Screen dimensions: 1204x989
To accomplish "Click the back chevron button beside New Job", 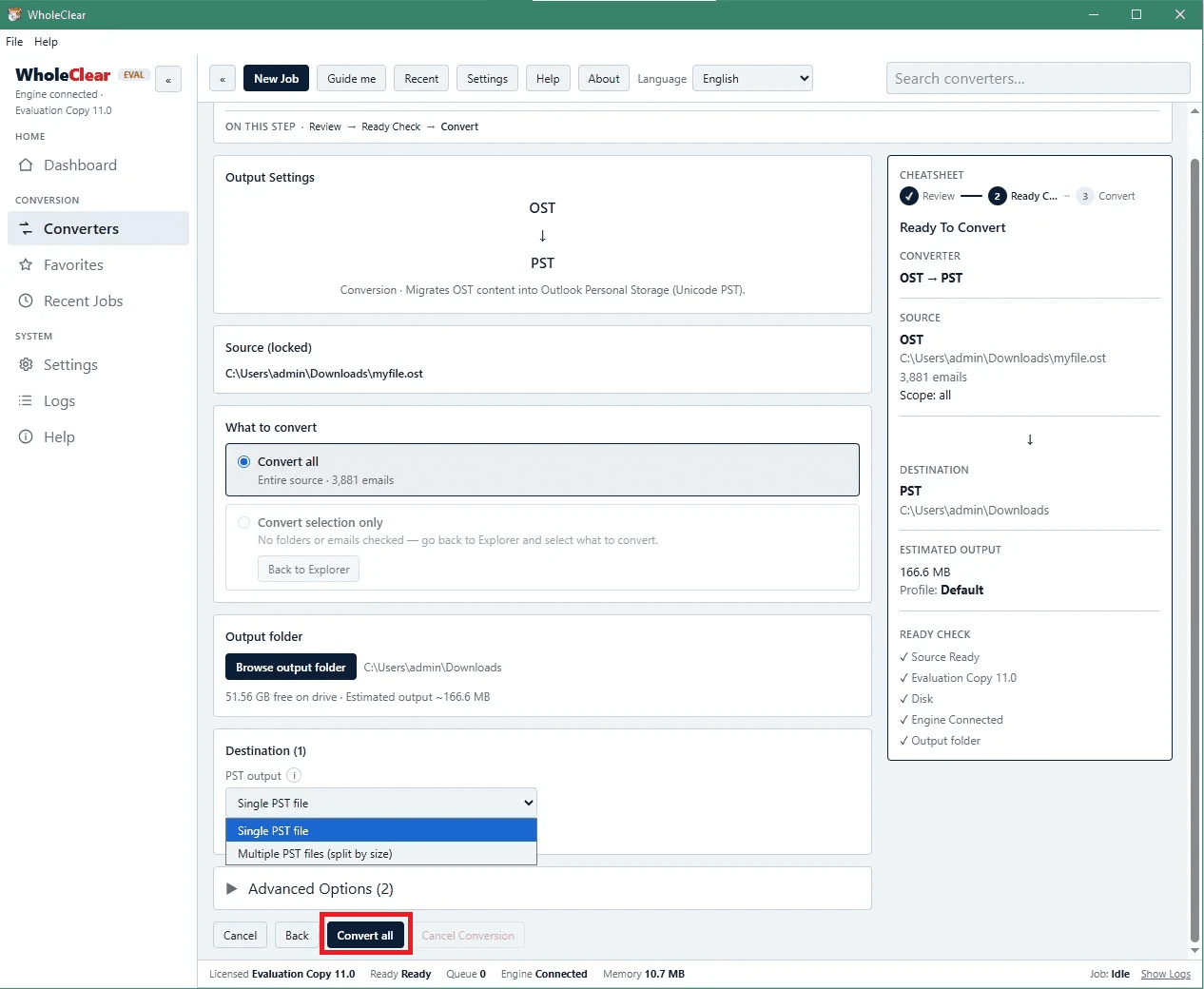I will coord(223,79).
